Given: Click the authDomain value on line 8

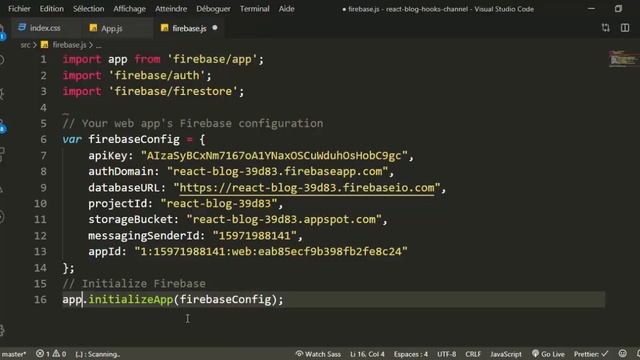Looking at the screenshot, I should click(x=278, y=171).
